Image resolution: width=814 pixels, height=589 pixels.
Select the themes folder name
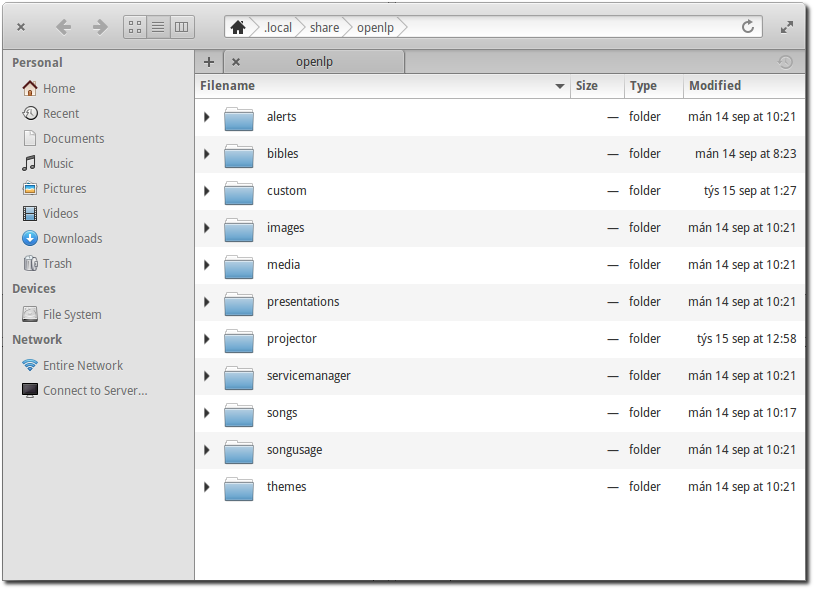287,487
